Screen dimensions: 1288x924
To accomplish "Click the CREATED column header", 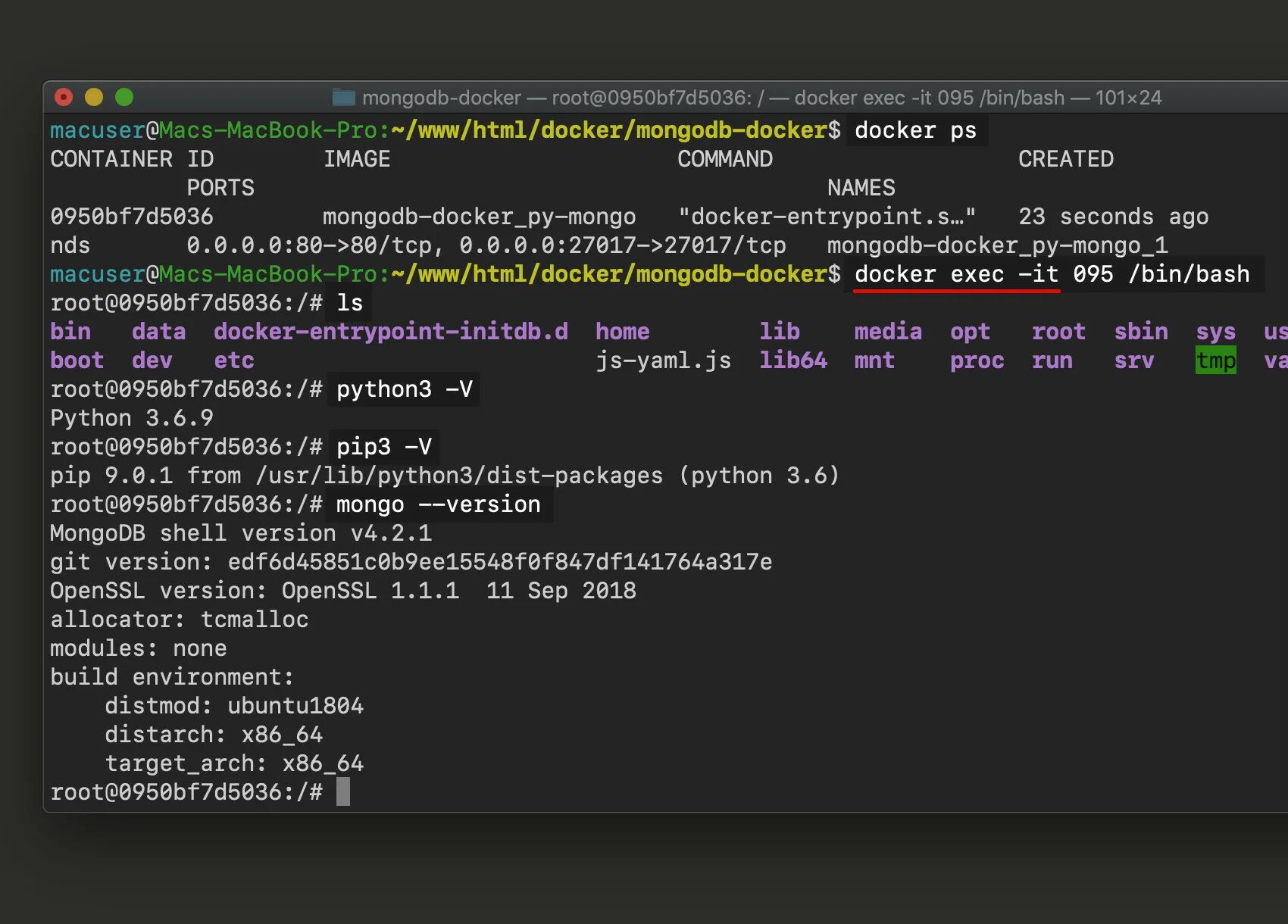I will (1066, 159).
